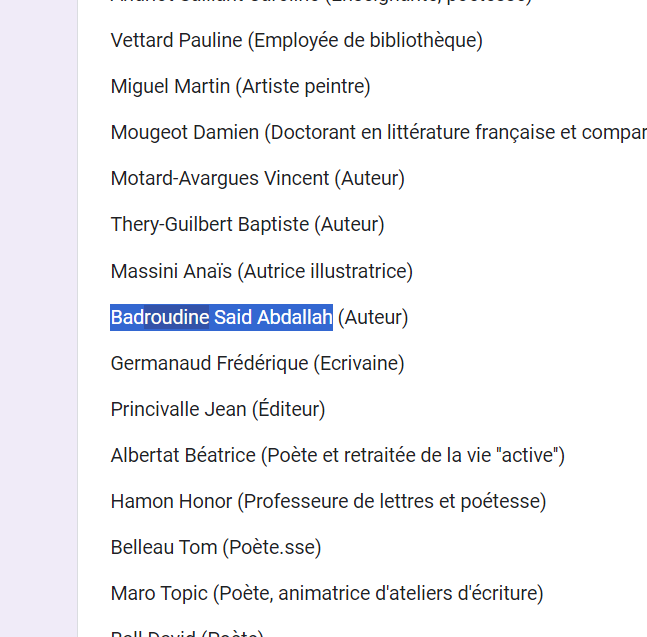Click the Hamon Honor Professeure de lettres entry
The image size is (647, 637).
point(328,502)
